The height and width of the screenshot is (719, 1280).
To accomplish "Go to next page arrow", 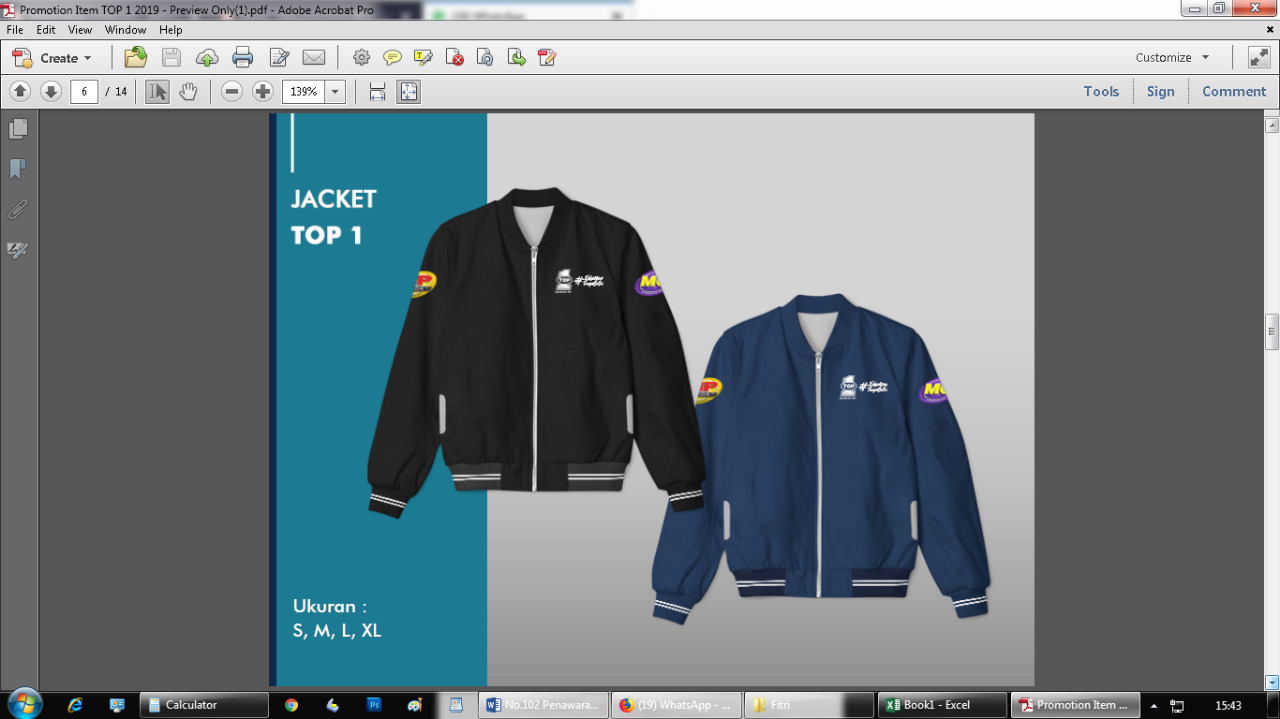I will pyautogui.click(x=51, y=92).
